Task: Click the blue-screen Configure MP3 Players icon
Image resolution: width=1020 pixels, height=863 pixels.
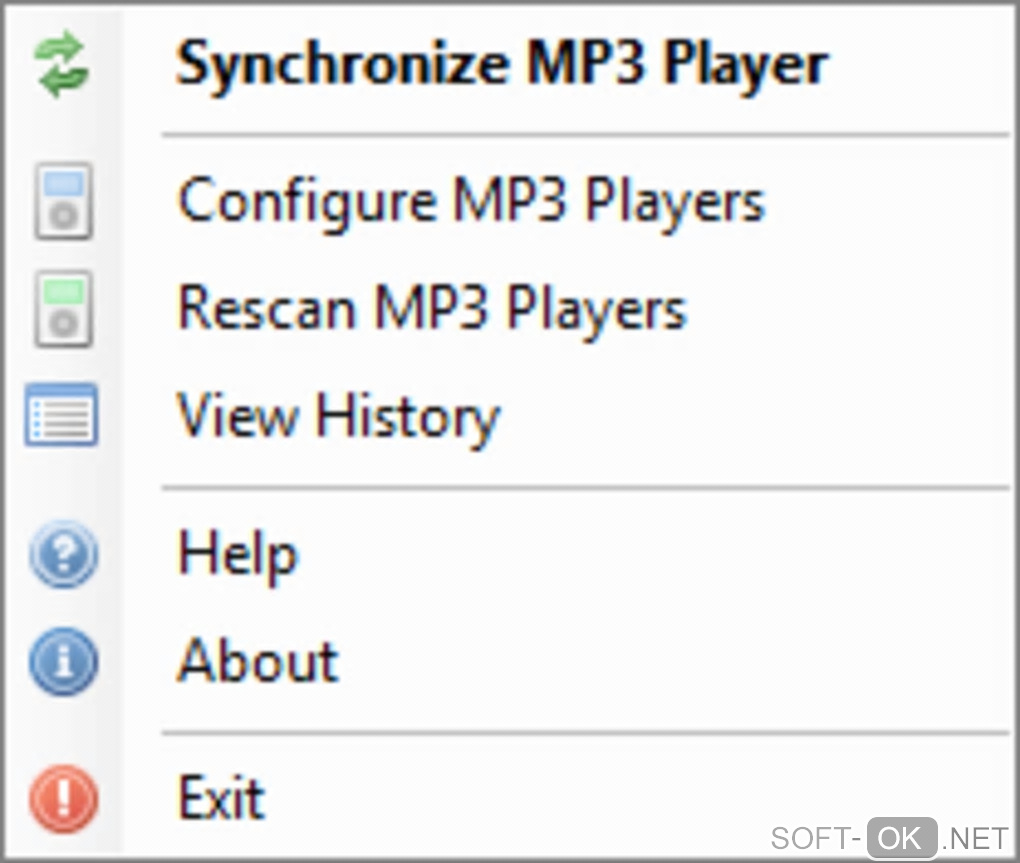Action: pos(63,201)
